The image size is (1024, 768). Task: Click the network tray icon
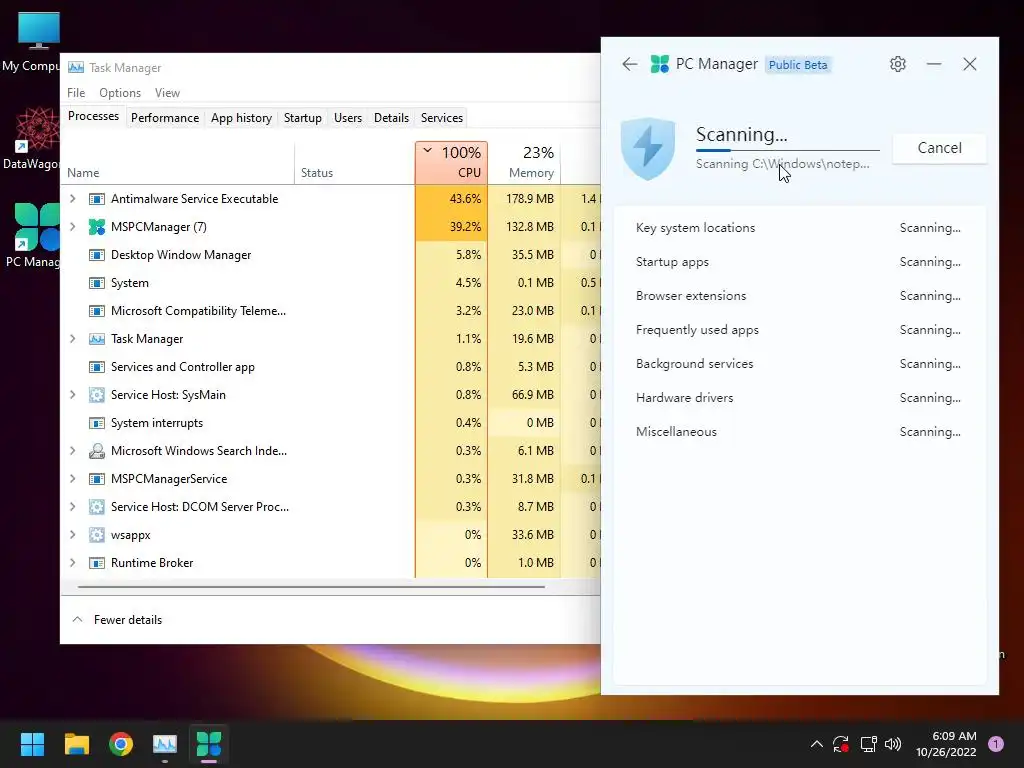pos(868,744)
